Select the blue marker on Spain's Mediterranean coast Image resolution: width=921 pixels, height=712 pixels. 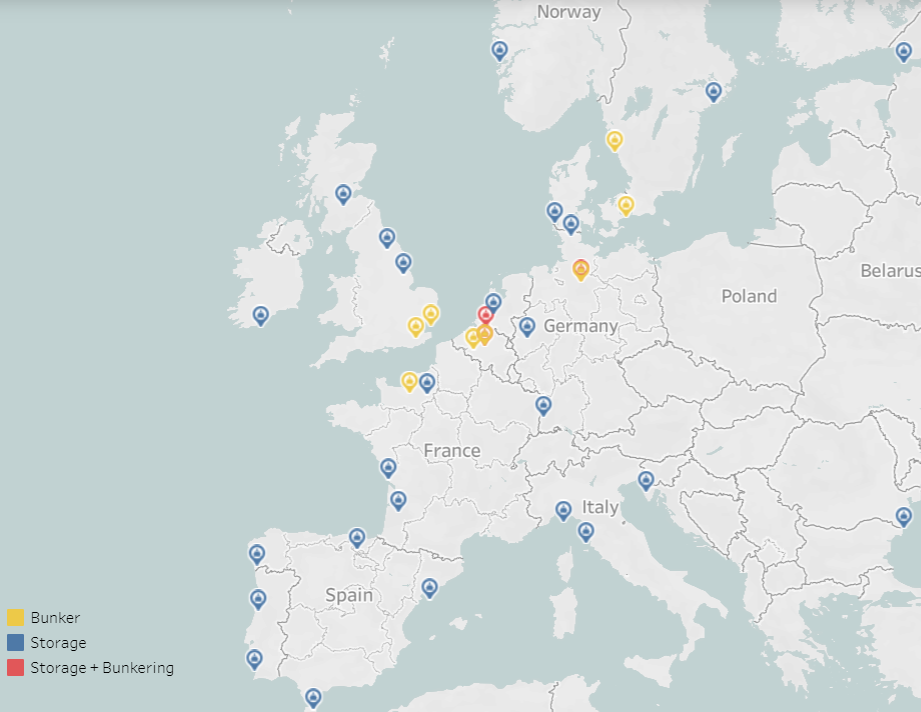[x=429, y=588]
